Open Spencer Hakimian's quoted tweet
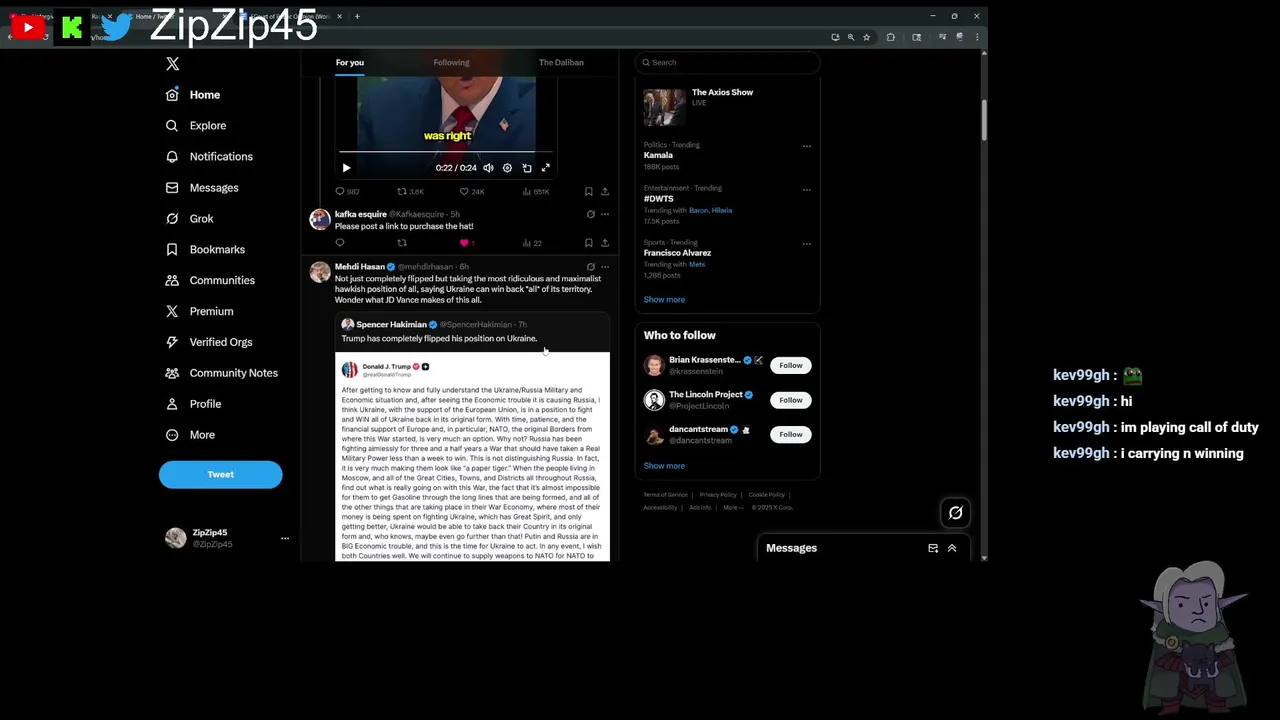This screenshot has width=1280, height=720. (x=472, y=437)
